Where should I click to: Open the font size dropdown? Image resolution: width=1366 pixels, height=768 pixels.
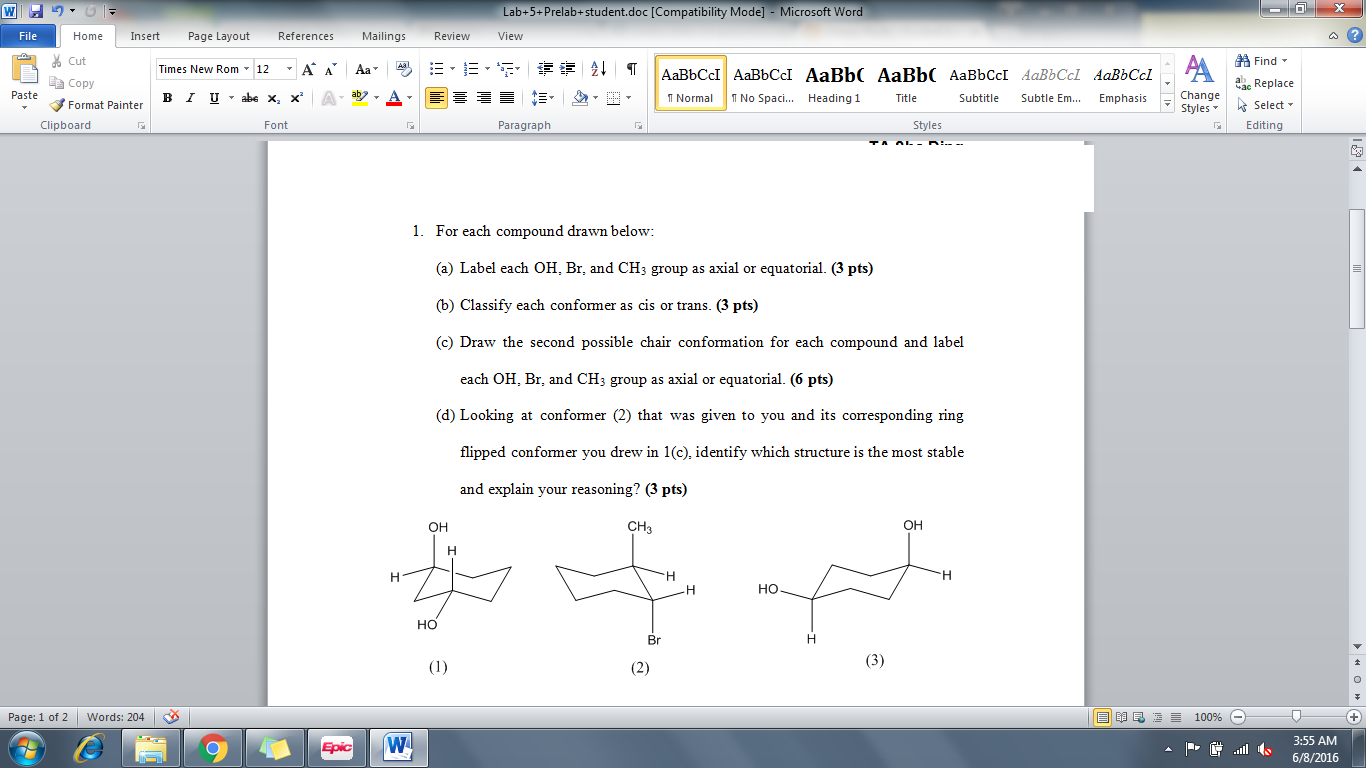(x=288, y=69)
